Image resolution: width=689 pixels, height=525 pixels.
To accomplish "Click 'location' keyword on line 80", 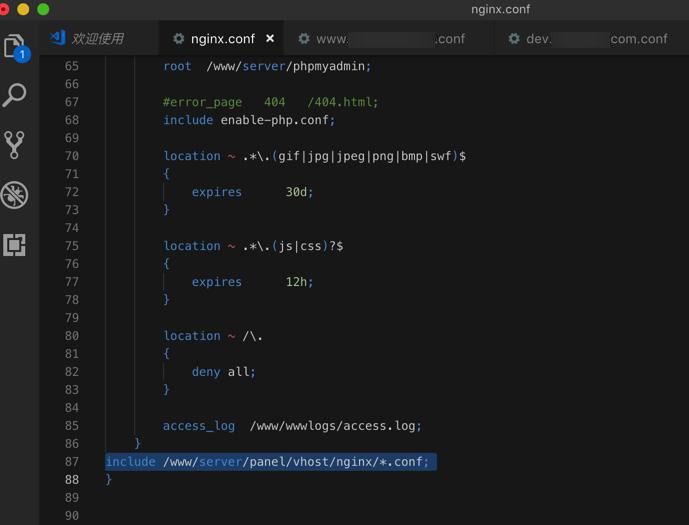I will pos(192,336).
